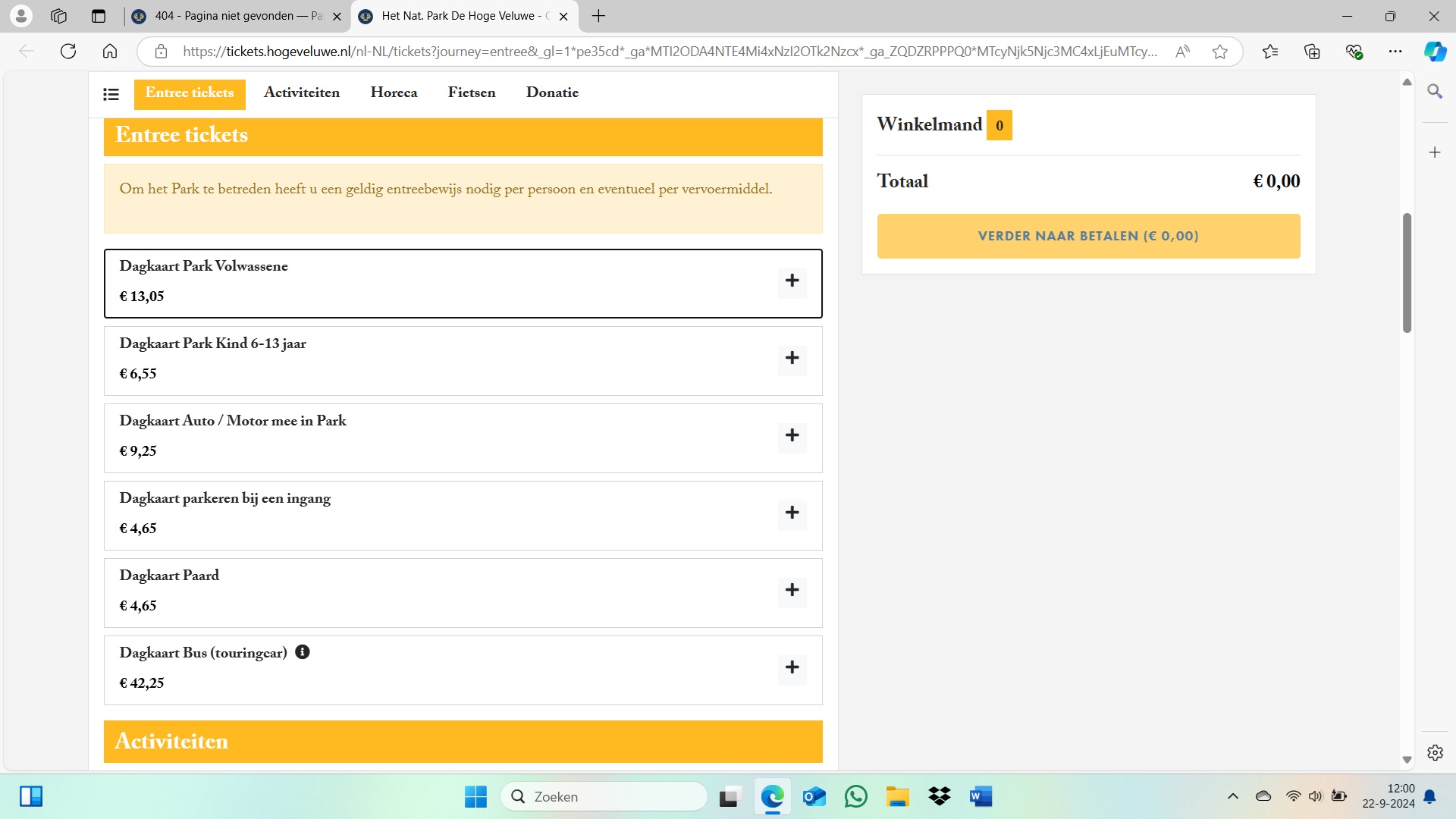Open Edge Settings and more menu

pos(1395,52)
